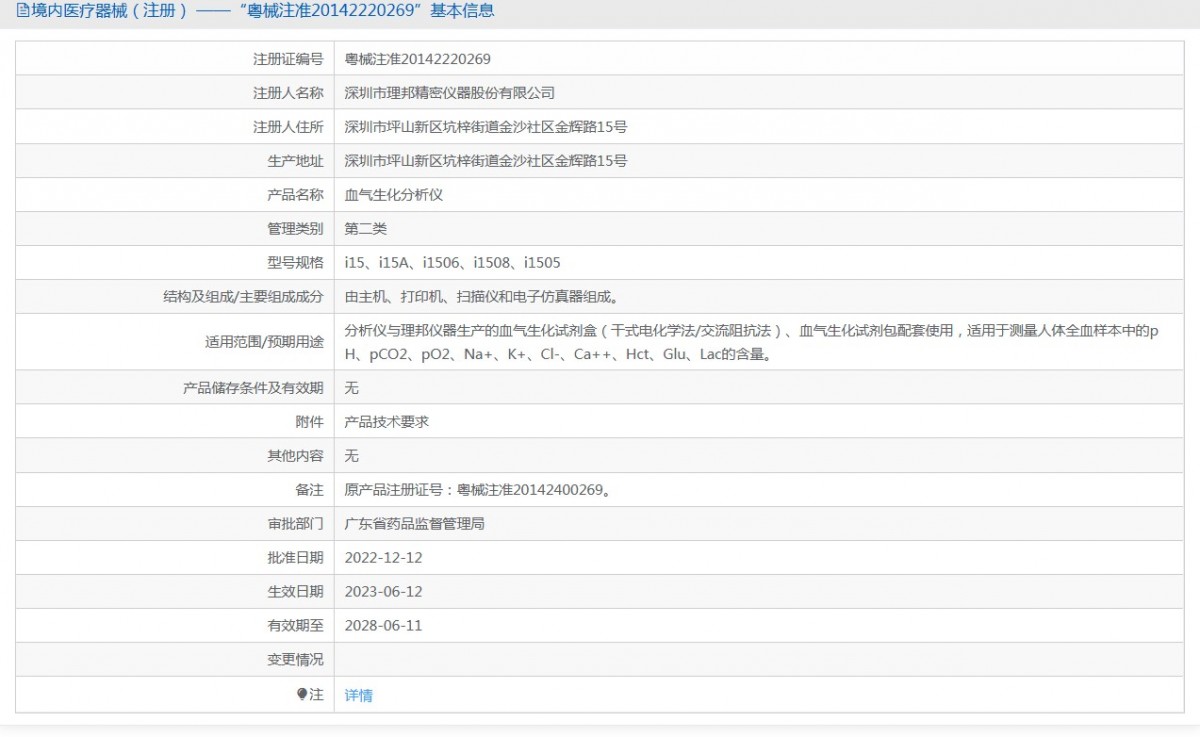This screenshot has height=737, width=1200.
Task: Click the 生效日期 row label
Action: [295, 592]
